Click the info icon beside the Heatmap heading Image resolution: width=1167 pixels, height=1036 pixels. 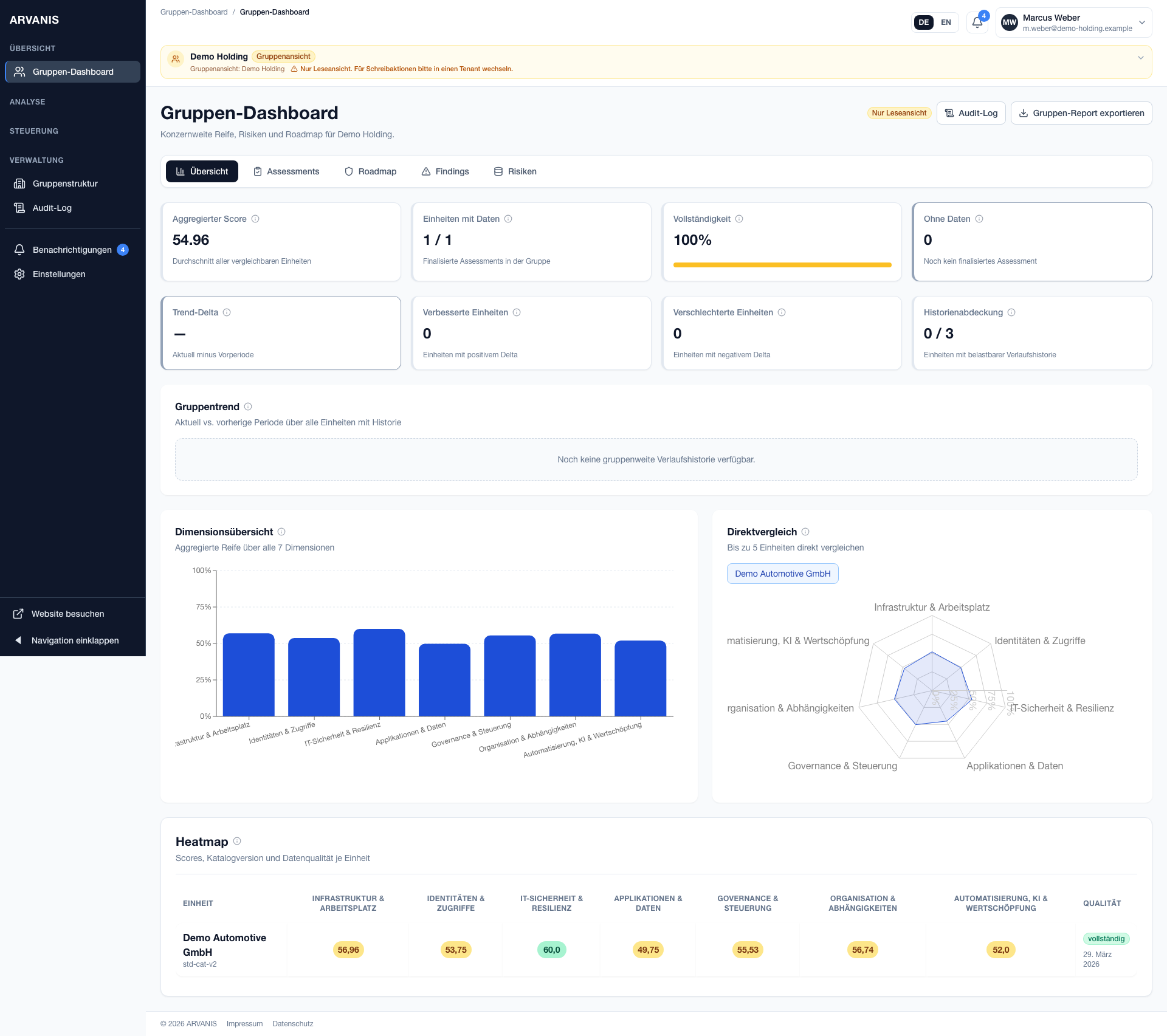tap(238, 841)
